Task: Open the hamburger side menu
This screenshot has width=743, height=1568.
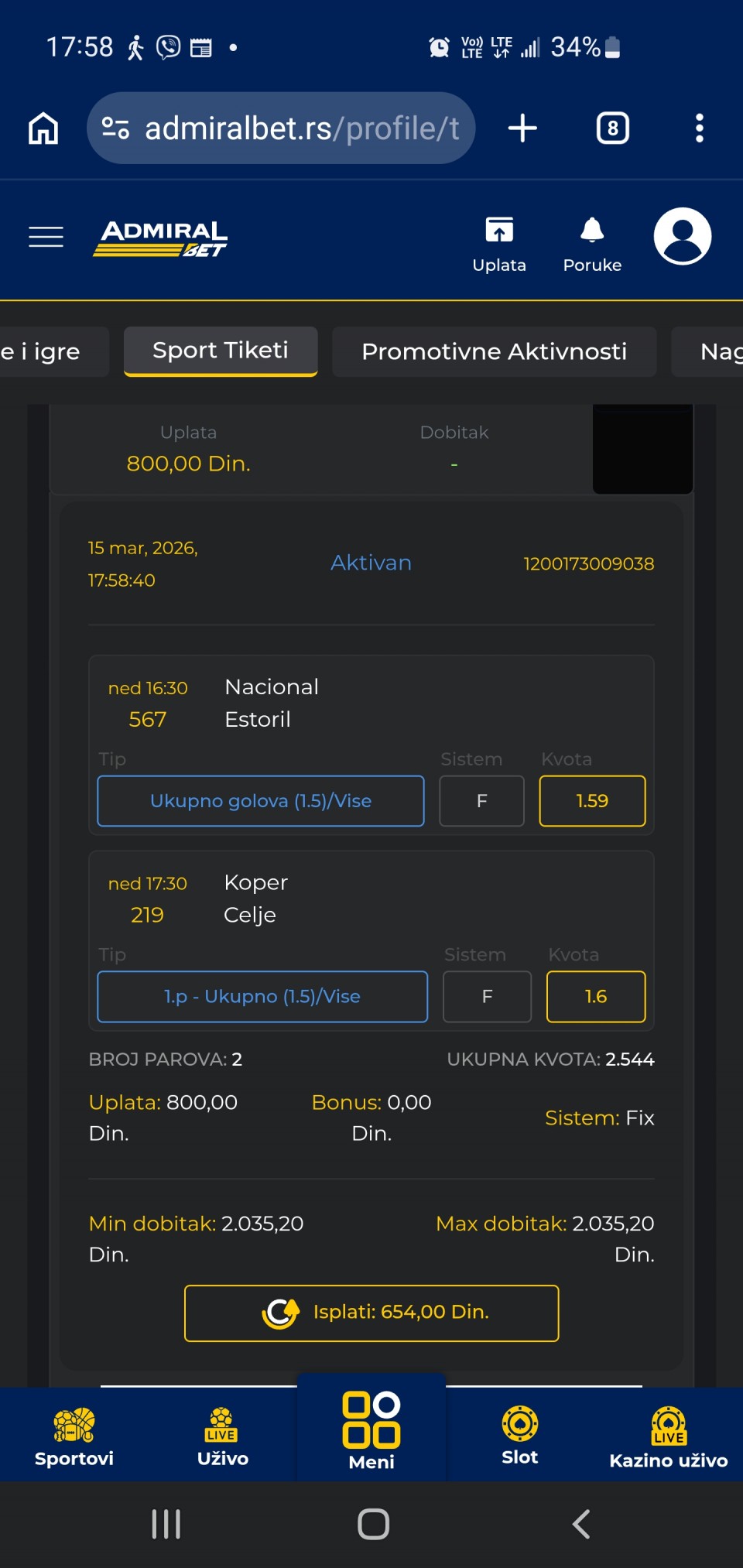Action: (x=46, y=237)
